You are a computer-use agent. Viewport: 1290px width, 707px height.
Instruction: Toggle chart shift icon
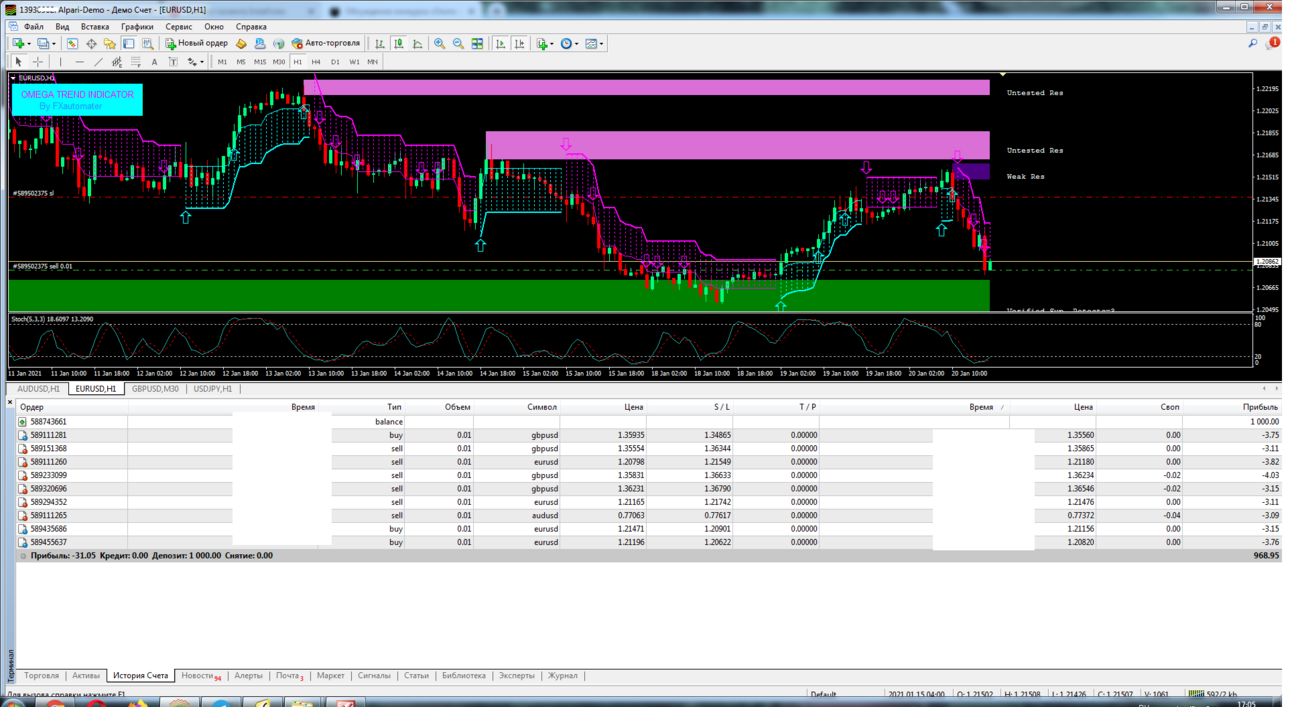[520, 44]
